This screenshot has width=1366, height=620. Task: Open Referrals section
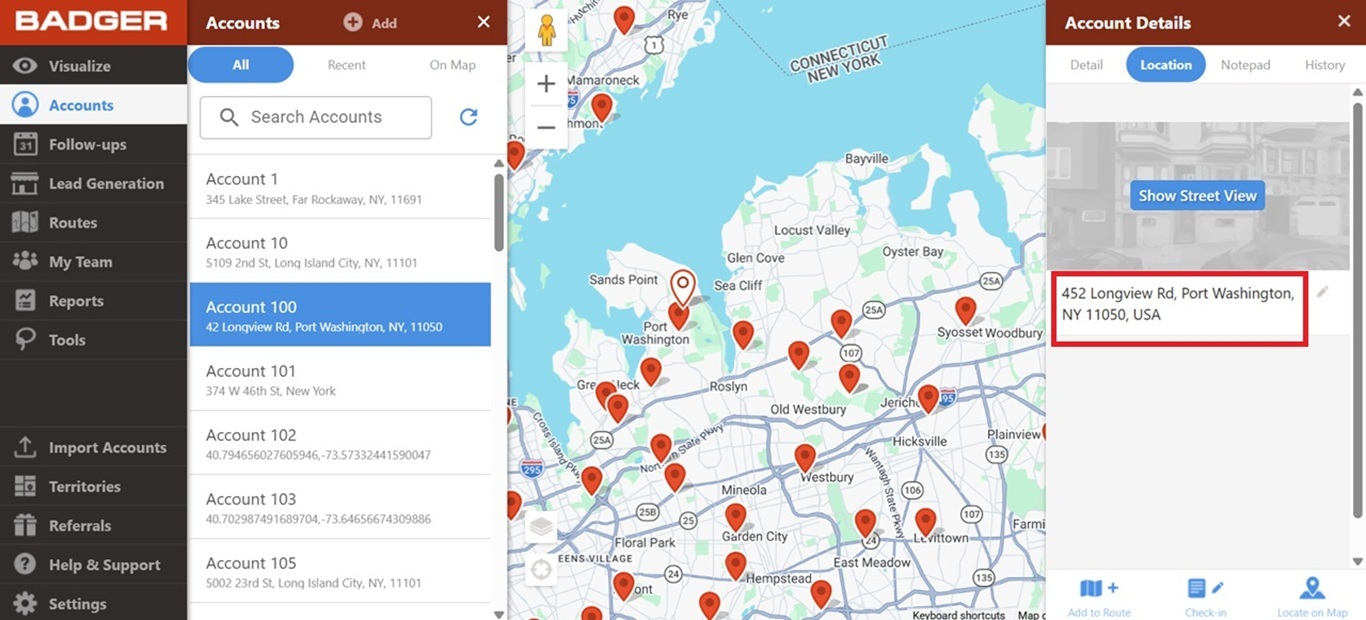[93, 525]
